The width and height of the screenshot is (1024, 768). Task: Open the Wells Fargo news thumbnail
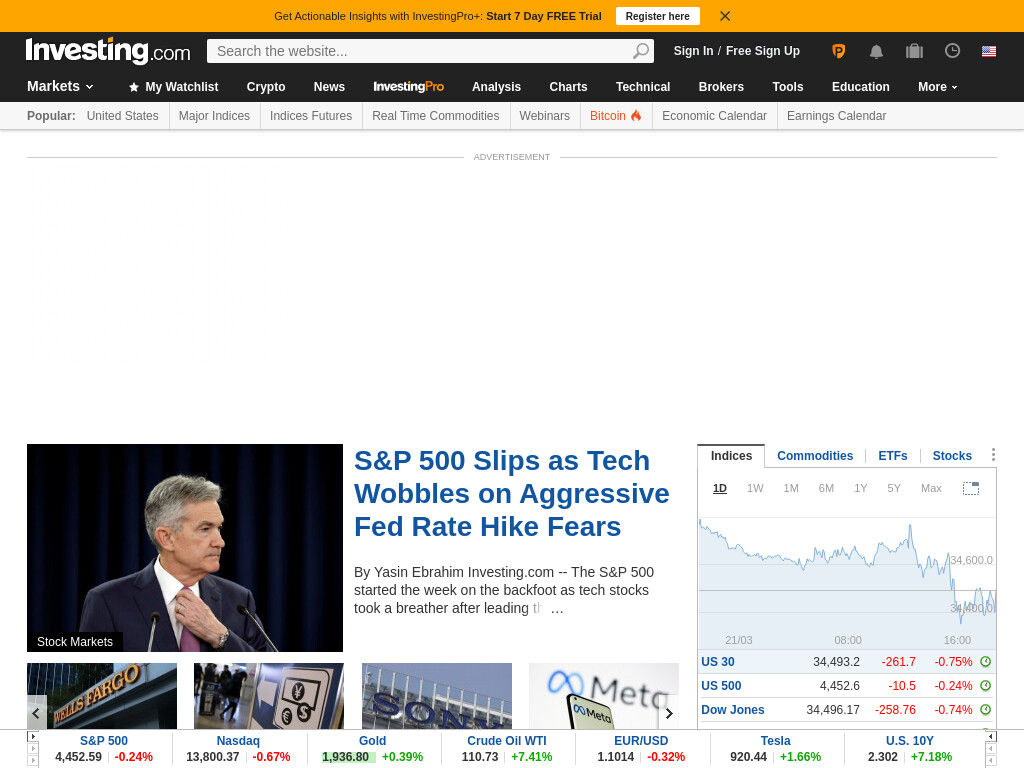click(x=102, y=696)
